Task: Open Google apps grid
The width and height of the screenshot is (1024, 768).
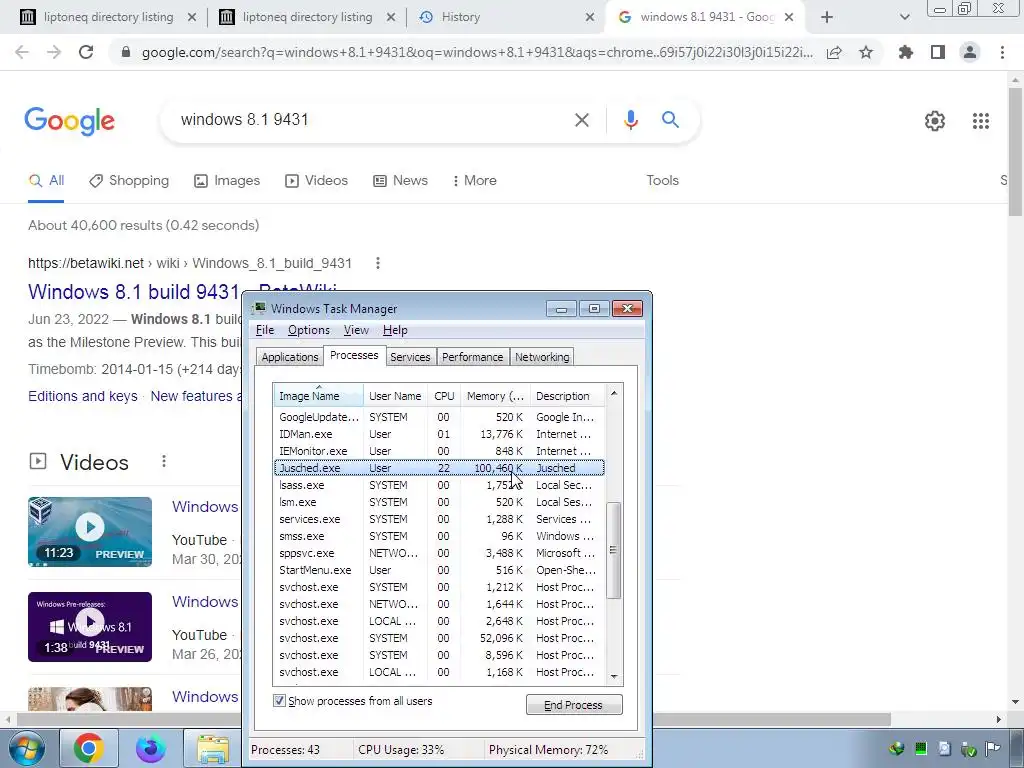Action: [981, 121]
